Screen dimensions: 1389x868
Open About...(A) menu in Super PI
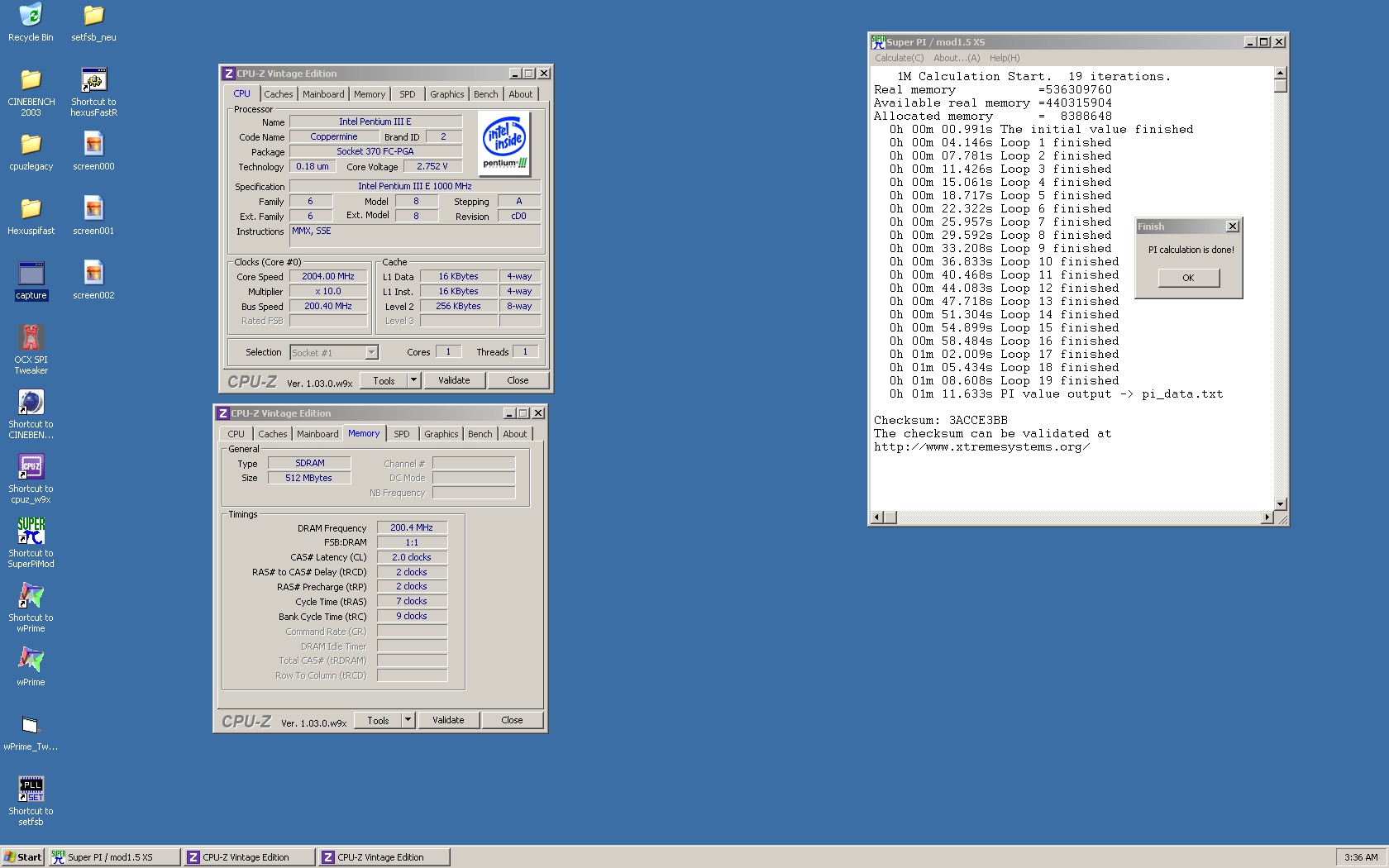(x=957, y=58)
